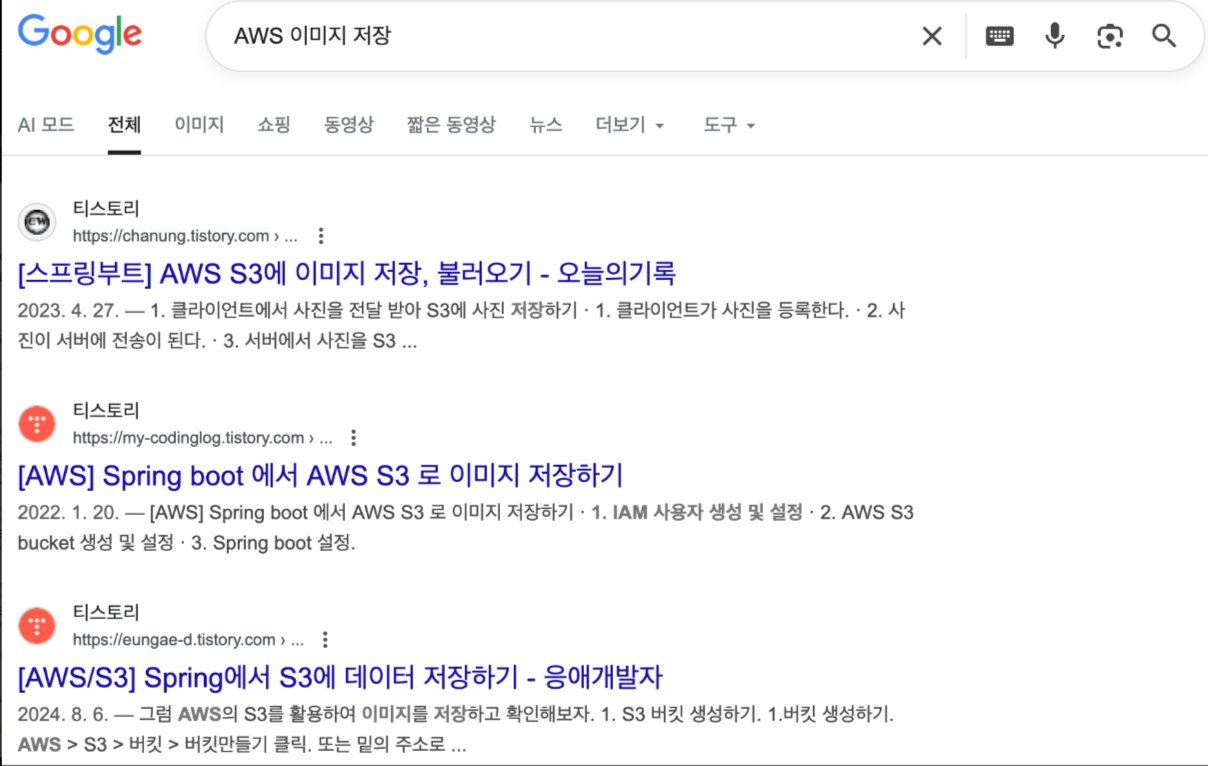Open more options for my-codinglog.tistory.com result
This screenshot has height=766, width=1208.
point(353,438)
